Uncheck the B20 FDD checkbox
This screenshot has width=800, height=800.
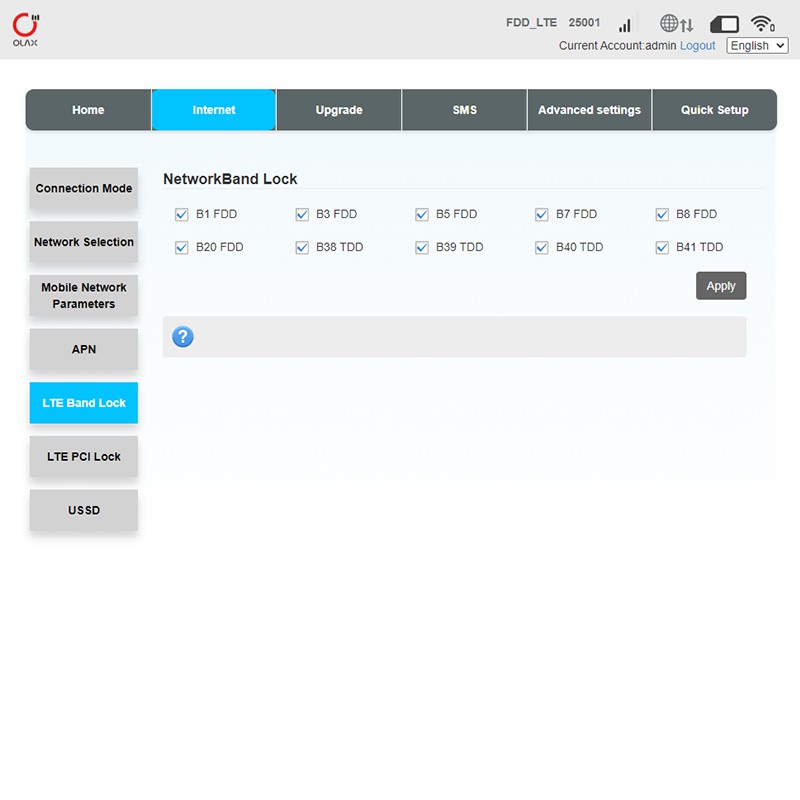[x=182, y=247]
